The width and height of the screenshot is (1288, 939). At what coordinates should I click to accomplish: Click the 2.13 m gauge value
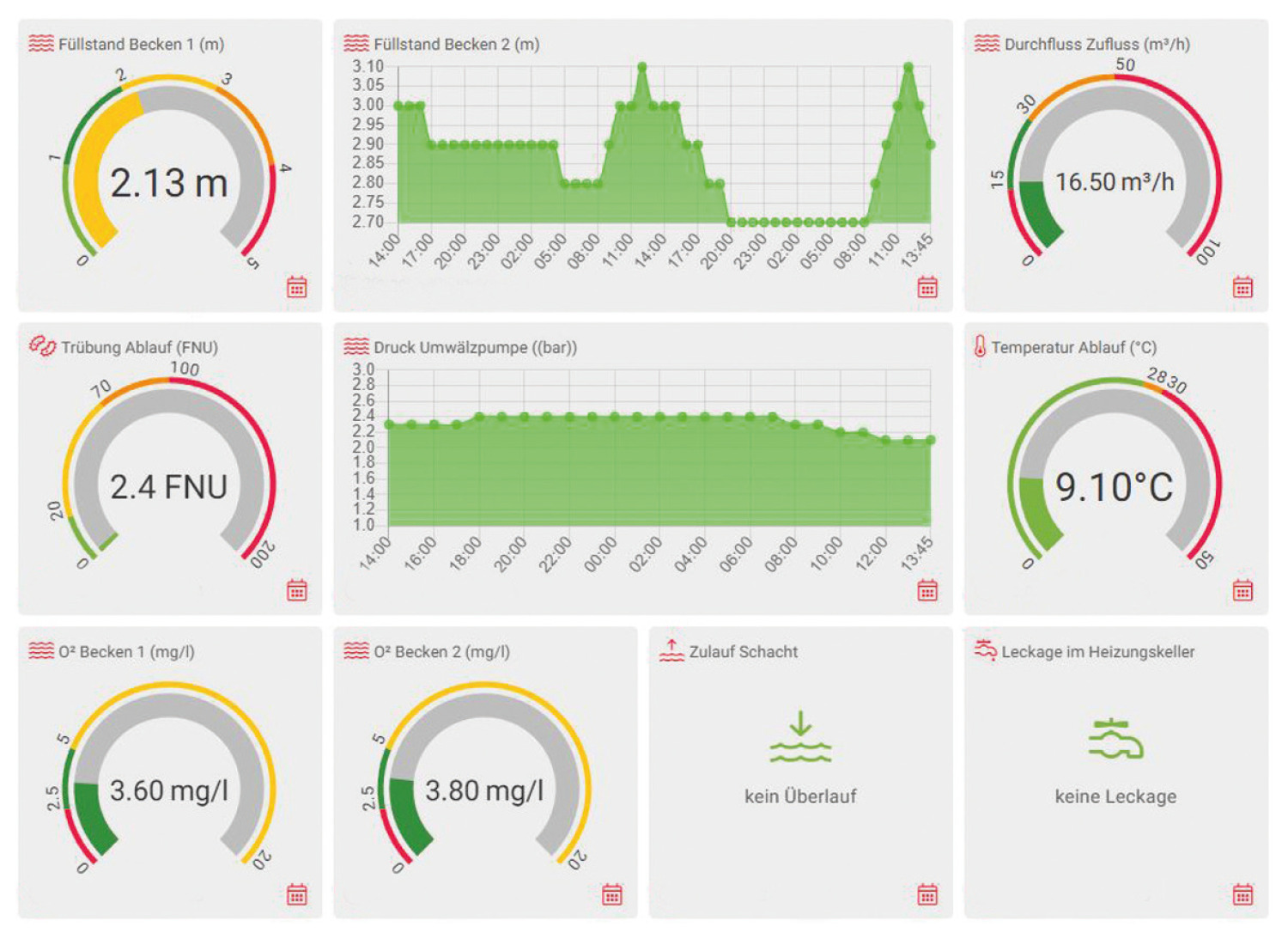169,183
